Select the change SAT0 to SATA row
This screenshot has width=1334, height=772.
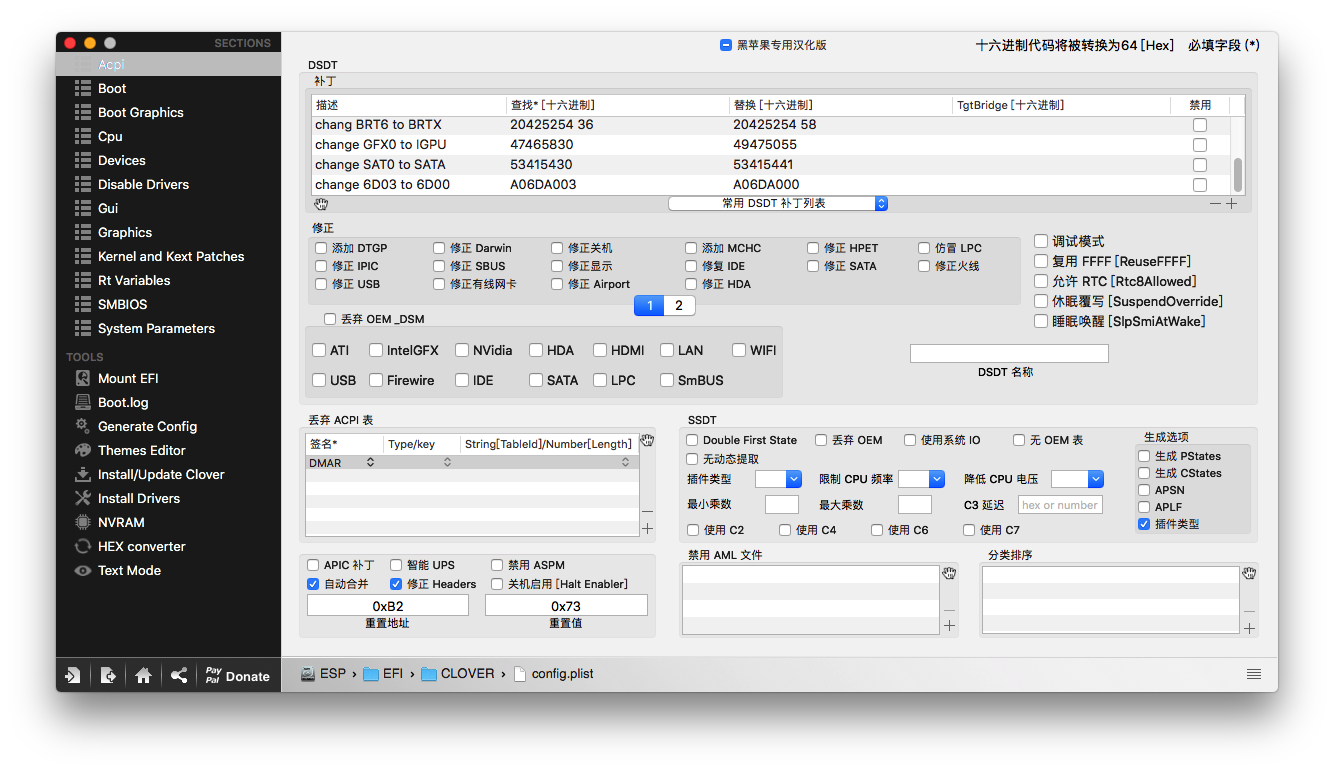pyautogui.click(x=772, y=165)
